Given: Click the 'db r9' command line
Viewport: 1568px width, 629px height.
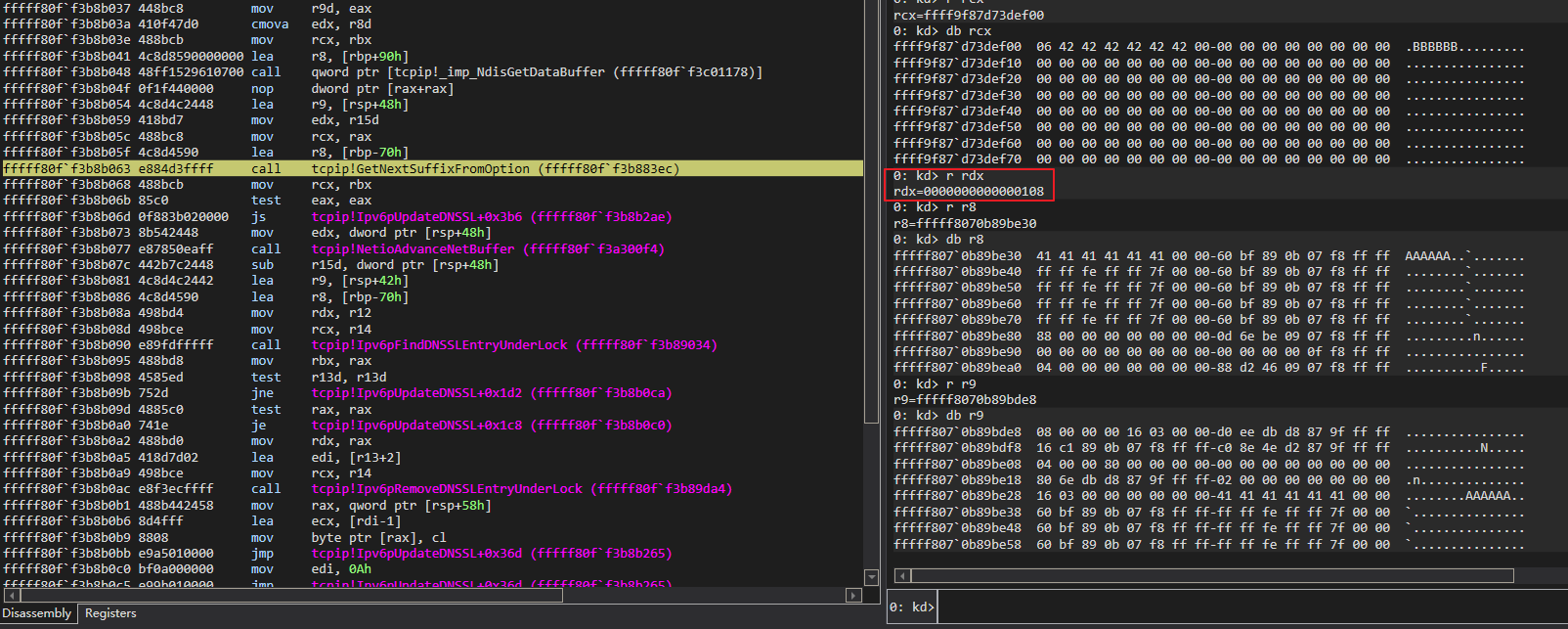Looking at the screenshot, I should point(938,415).
